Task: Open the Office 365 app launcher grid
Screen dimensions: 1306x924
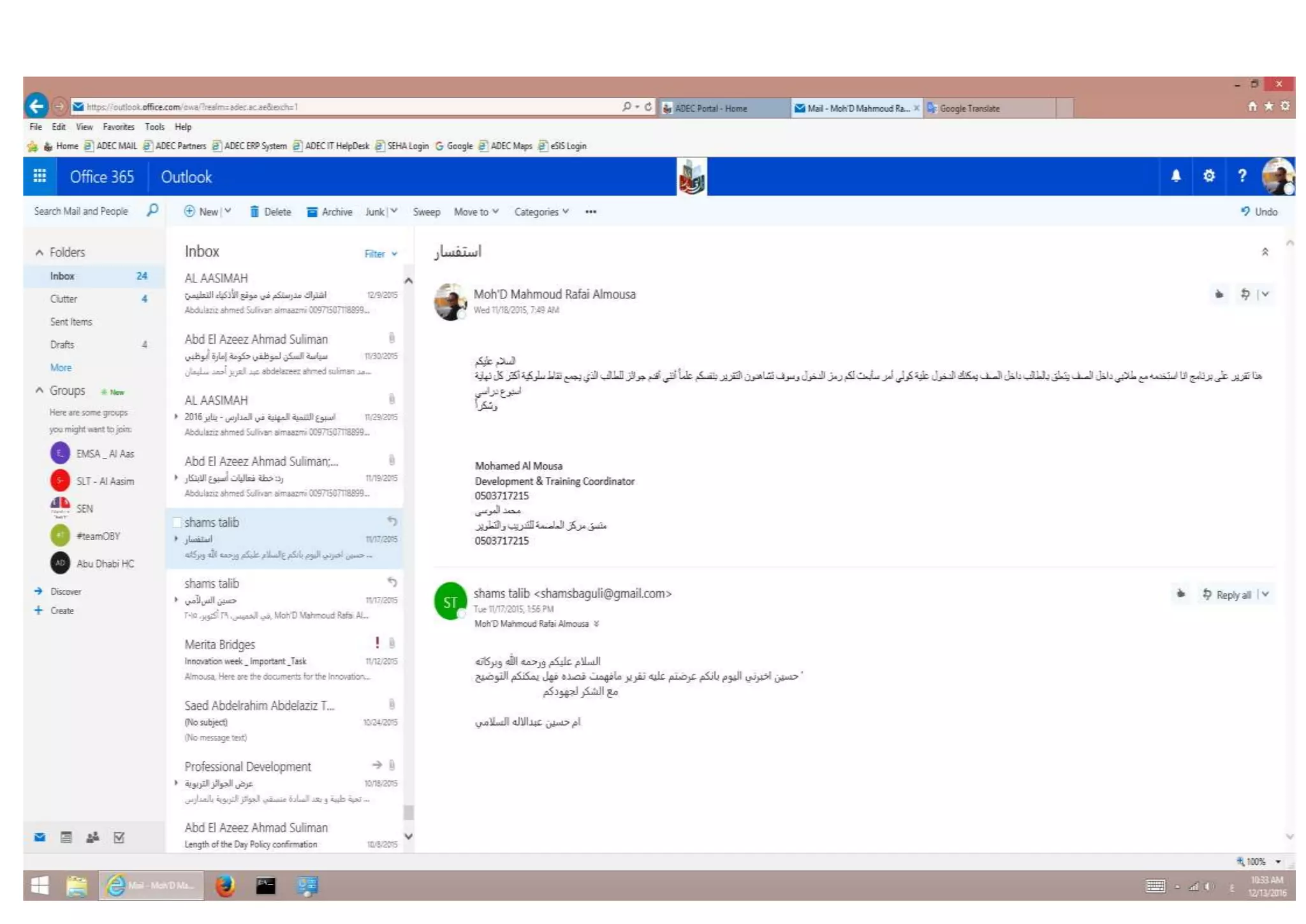Action: click(x=40, y=176)
